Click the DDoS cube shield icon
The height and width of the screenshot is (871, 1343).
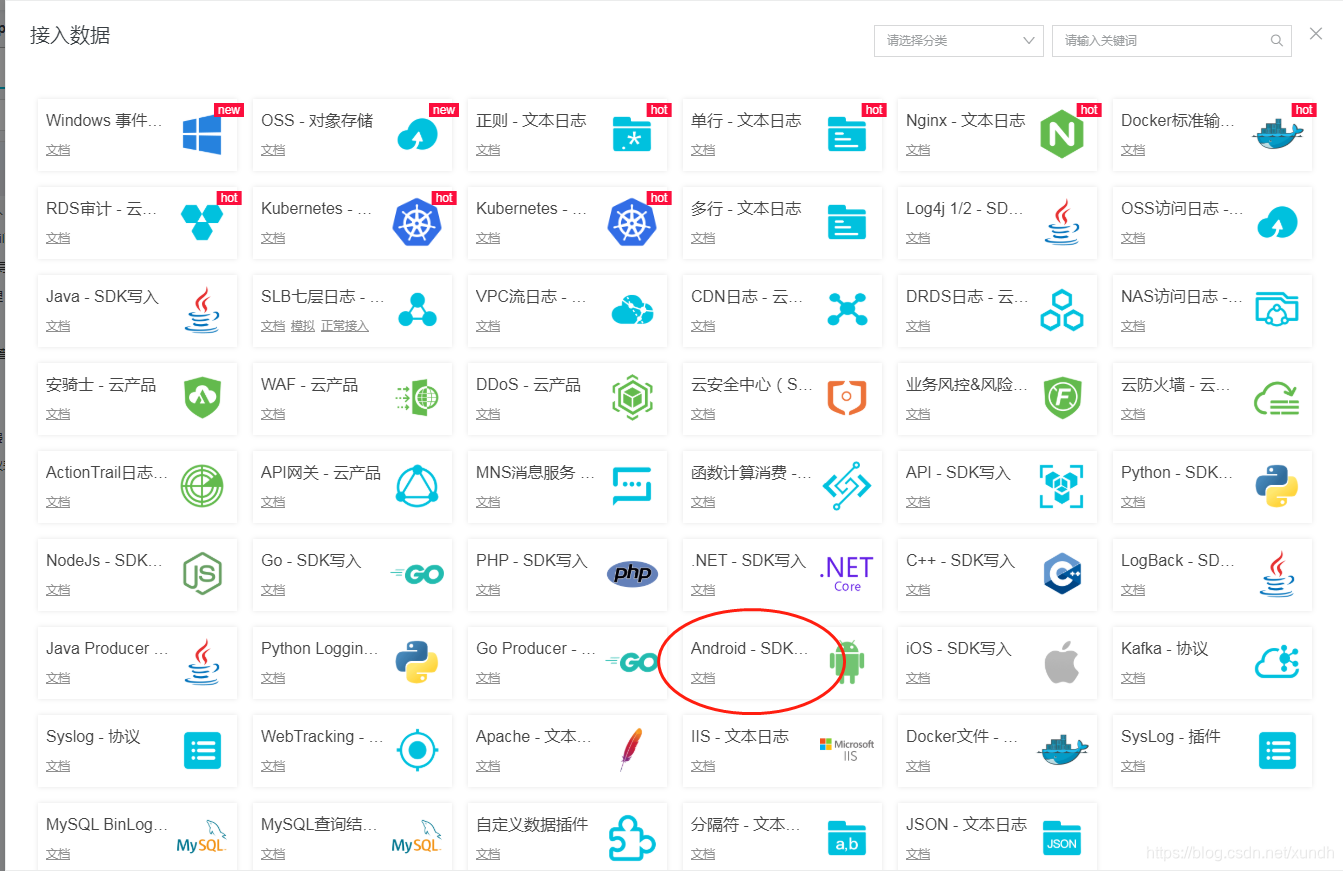(632, 398)
